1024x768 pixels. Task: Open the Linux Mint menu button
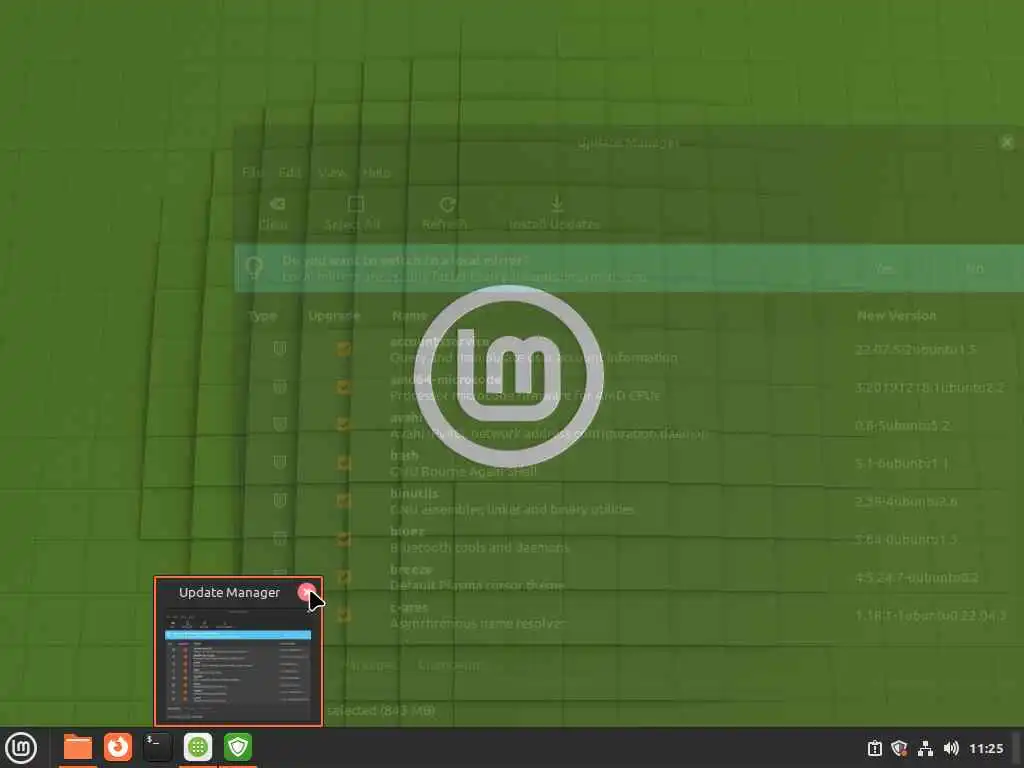point(21,748)
